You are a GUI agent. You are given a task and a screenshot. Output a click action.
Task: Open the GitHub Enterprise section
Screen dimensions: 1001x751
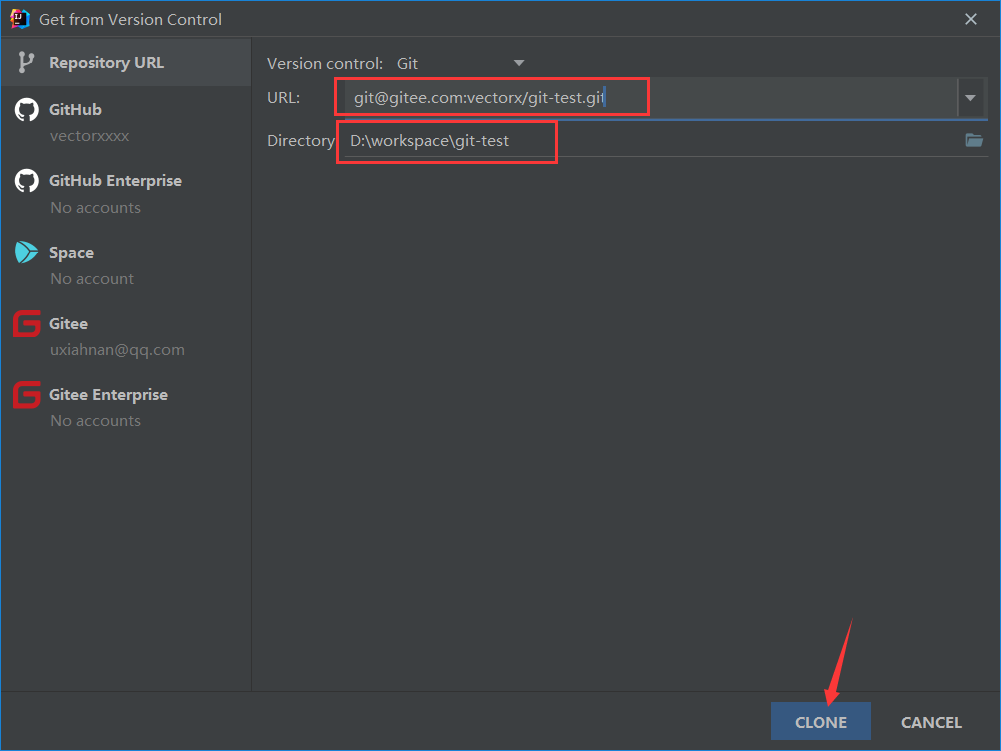coord(126,193)
